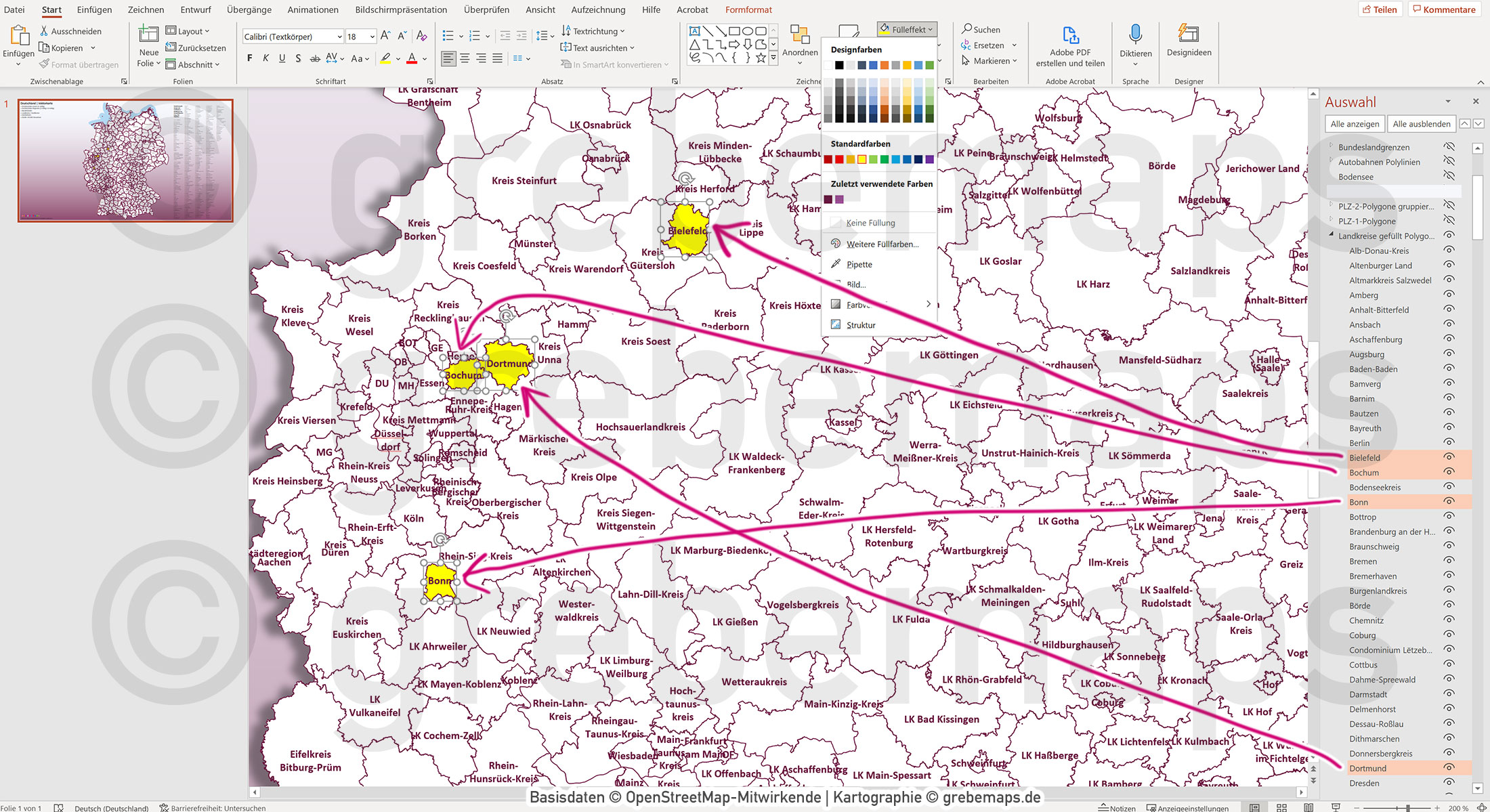Viewport: 1490px width, 812px height.
Task: Open the font size dropdown
Action: [x=372, y=37]
